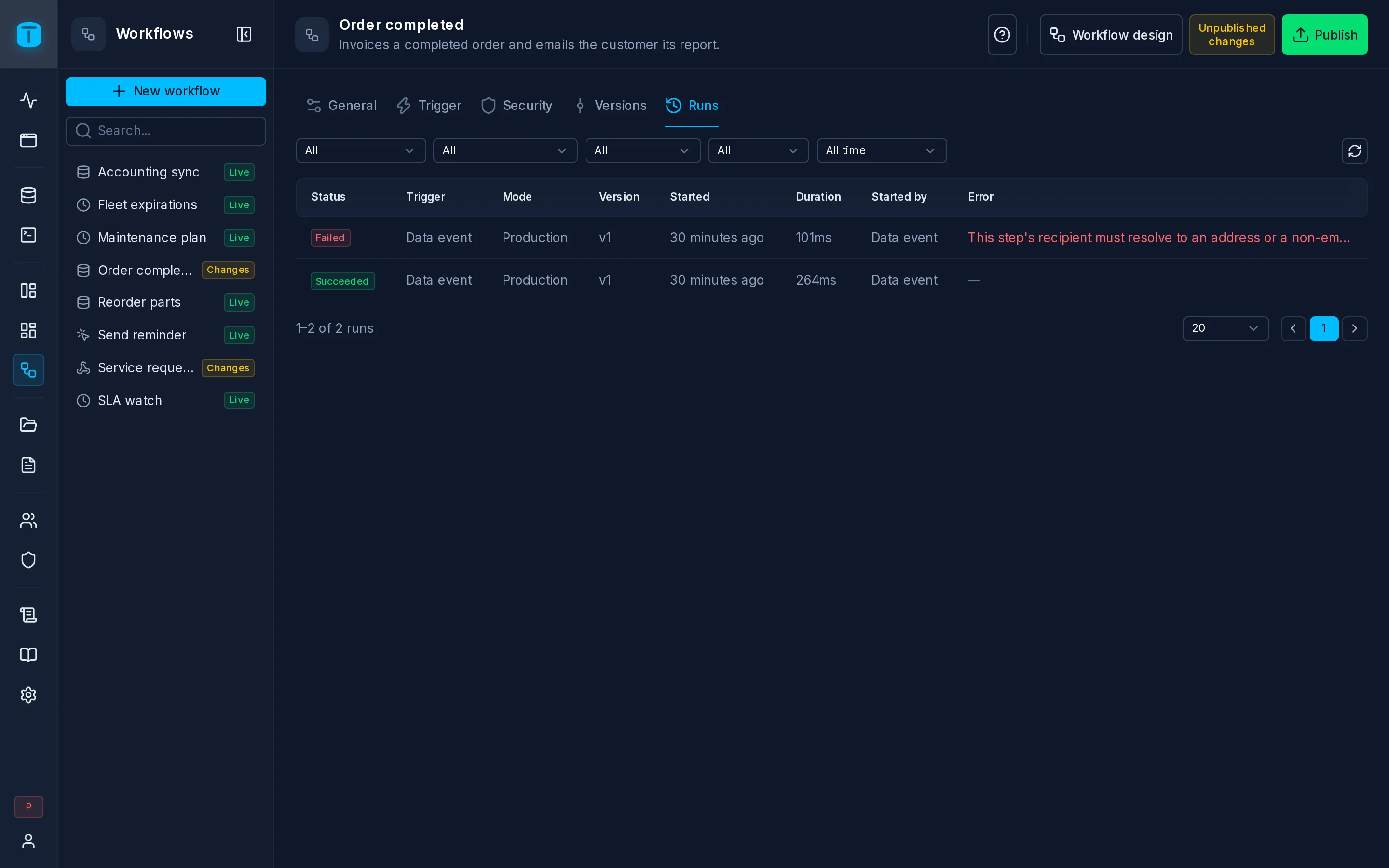Image resolution: width=1389 pixels, height=868 pixels.
Task: Focus the workflow Search field
Action: (x=166, y=131)
